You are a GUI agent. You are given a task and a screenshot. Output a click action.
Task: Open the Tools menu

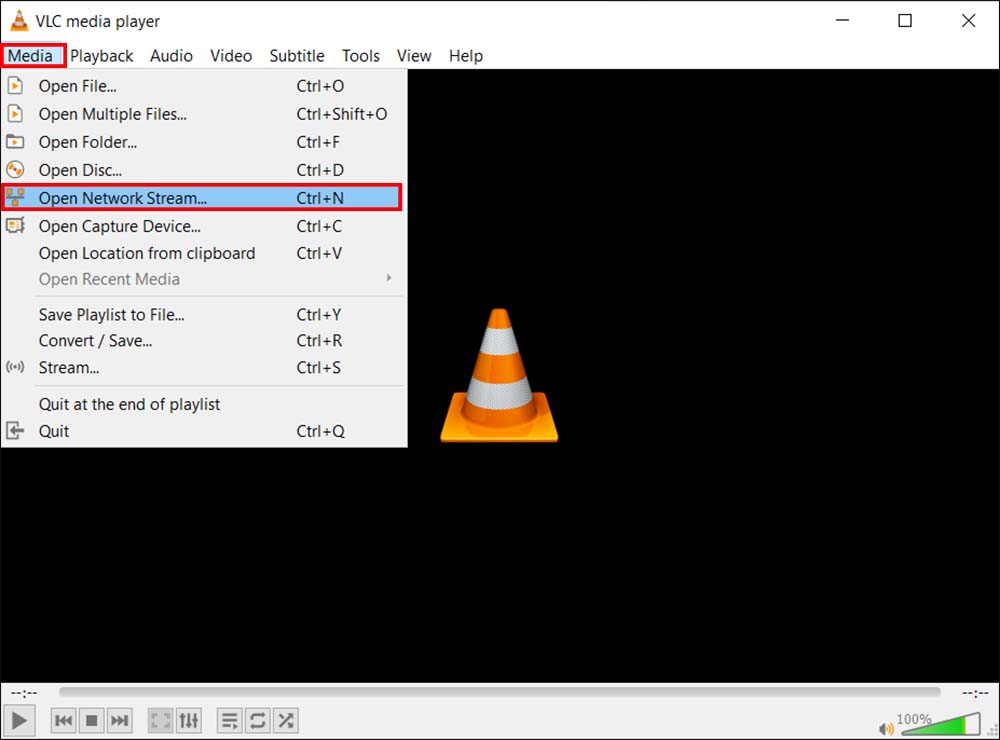pyautogui.click(x=360, y=55)
